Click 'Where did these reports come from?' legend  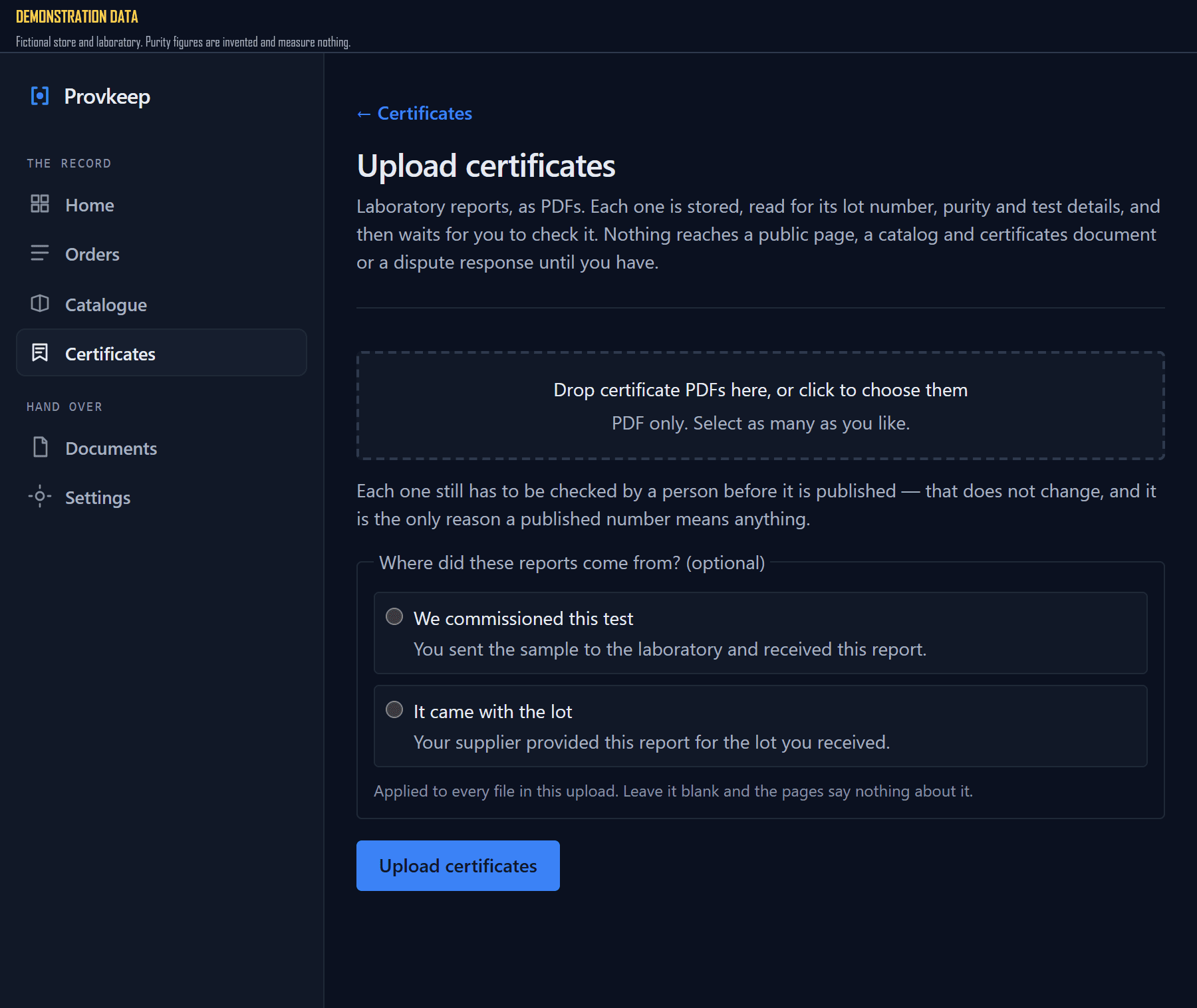click(572, 563)
